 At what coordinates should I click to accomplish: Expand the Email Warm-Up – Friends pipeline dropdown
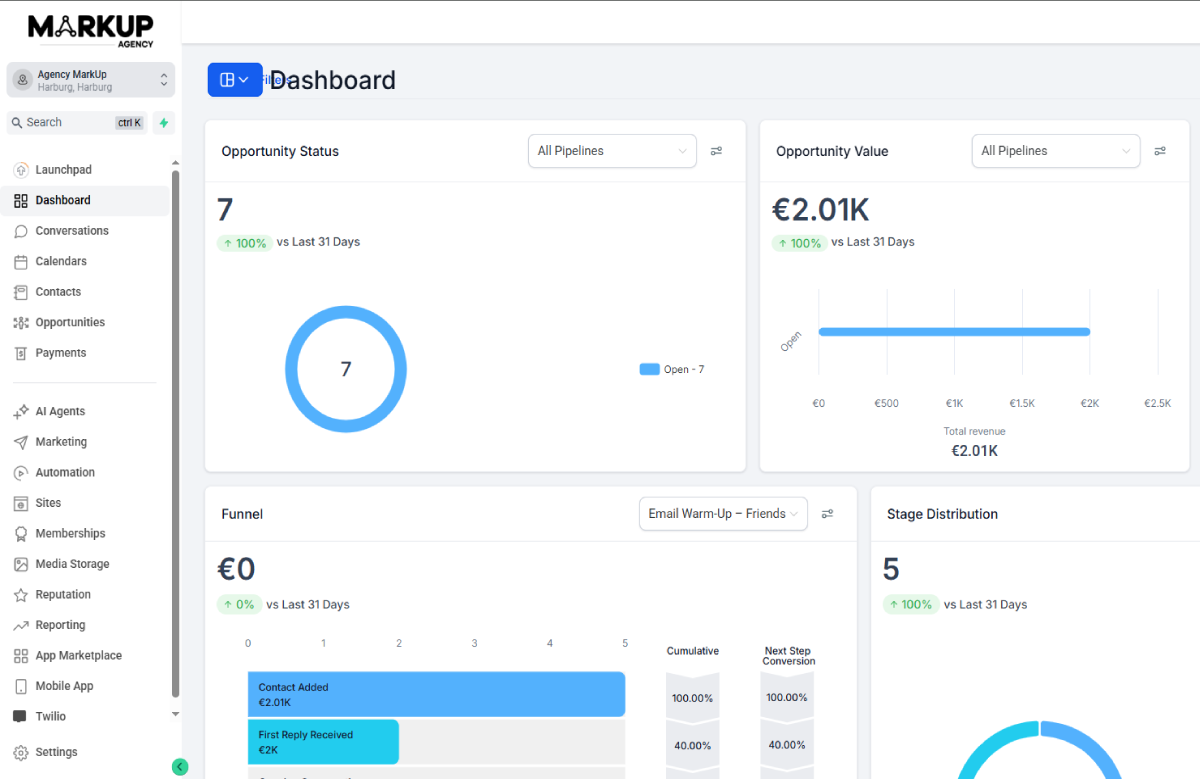point(723,514)
